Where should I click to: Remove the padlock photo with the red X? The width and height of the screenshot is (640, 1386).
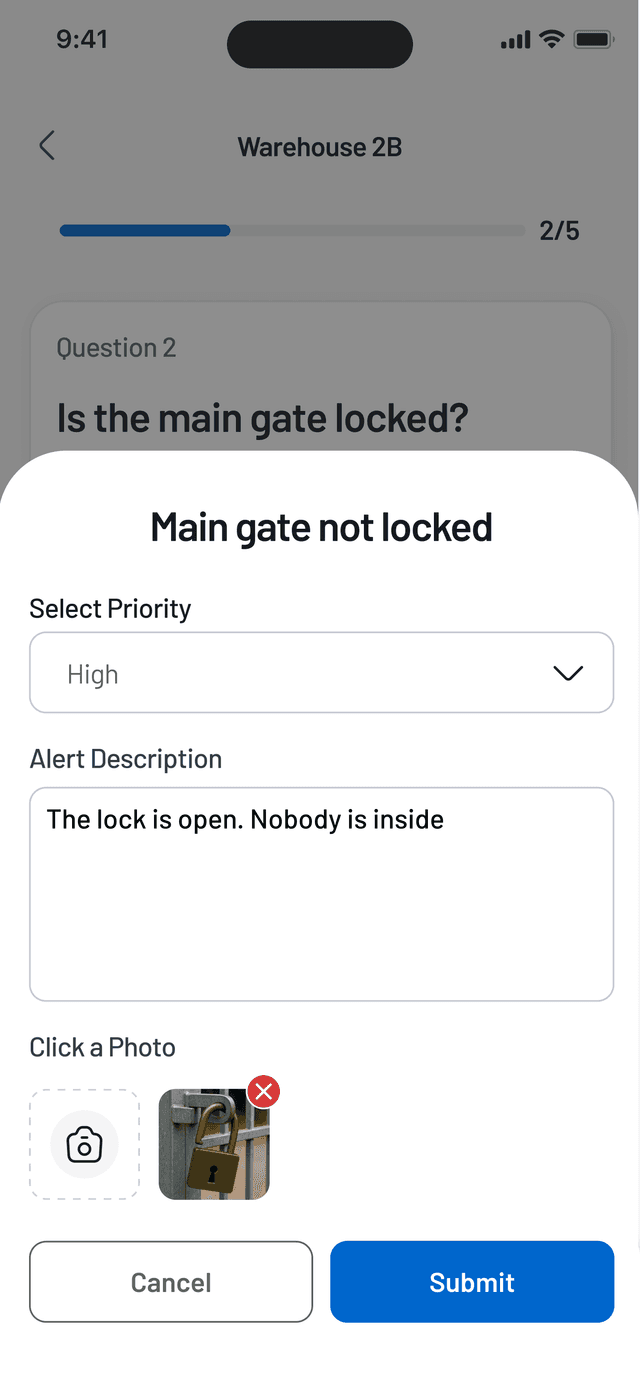click(x=263, y=1093)
